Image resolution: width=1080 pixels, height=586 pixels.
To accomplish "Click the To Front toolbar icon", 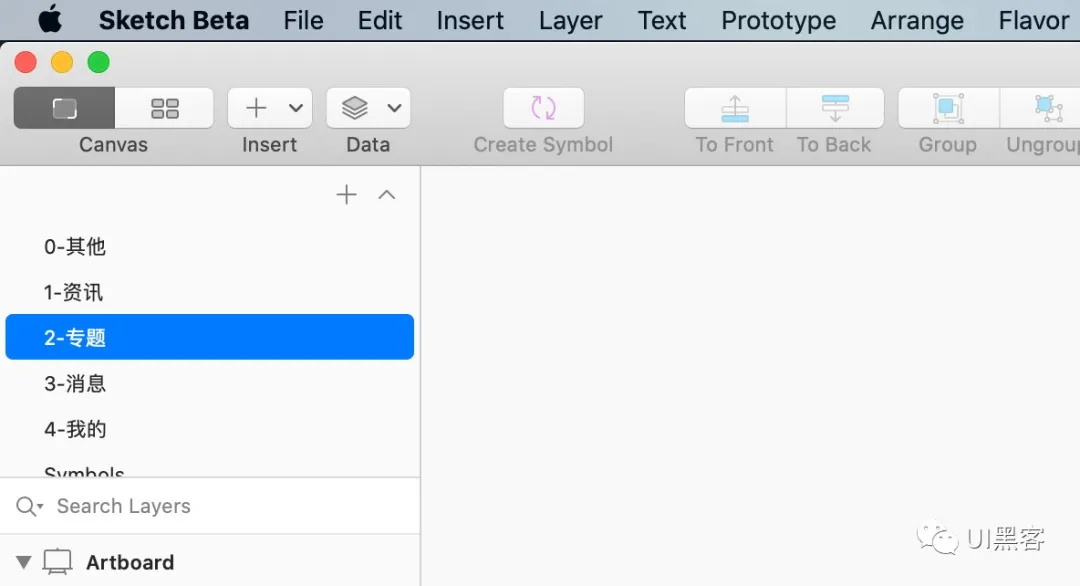I will tap(735, 108).
